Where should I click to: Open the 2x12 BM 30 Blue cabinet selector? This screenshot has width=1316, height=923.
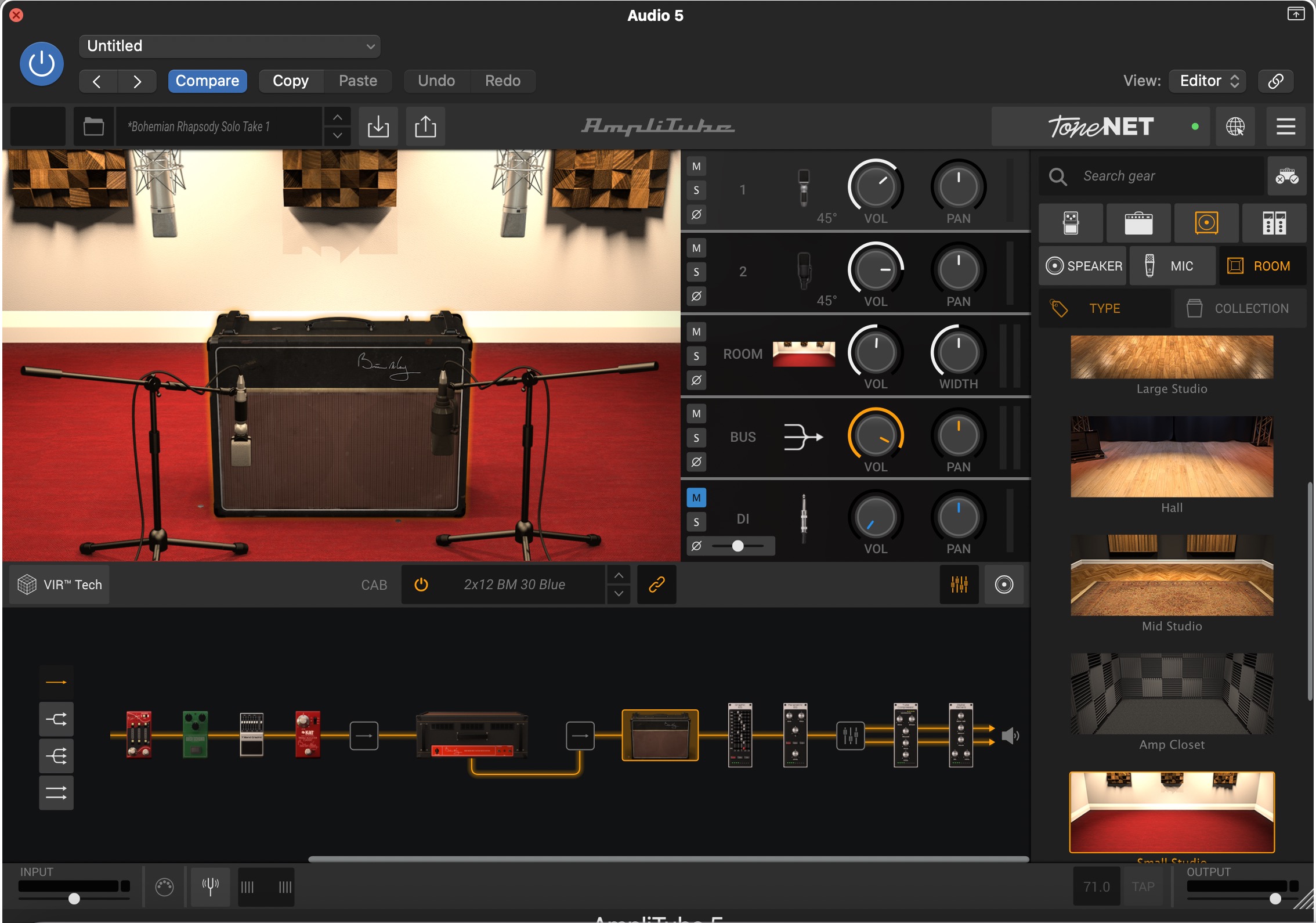(x=514, y=585)
